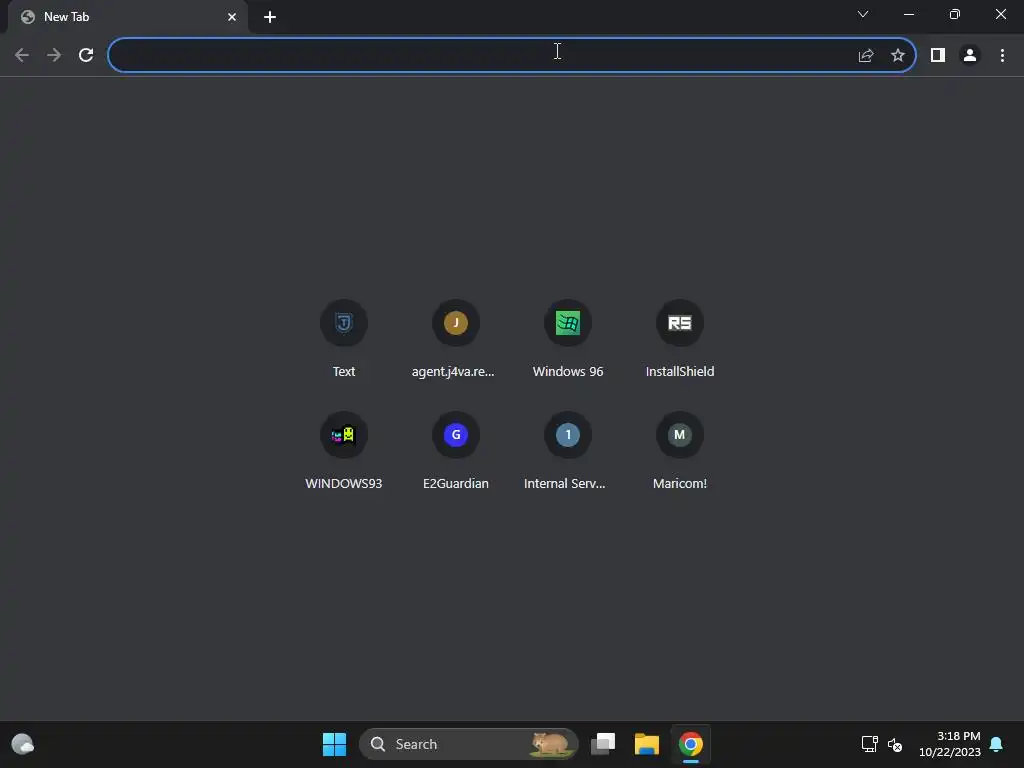Bookmark this tab with the star icon

[x=898, y=56]
